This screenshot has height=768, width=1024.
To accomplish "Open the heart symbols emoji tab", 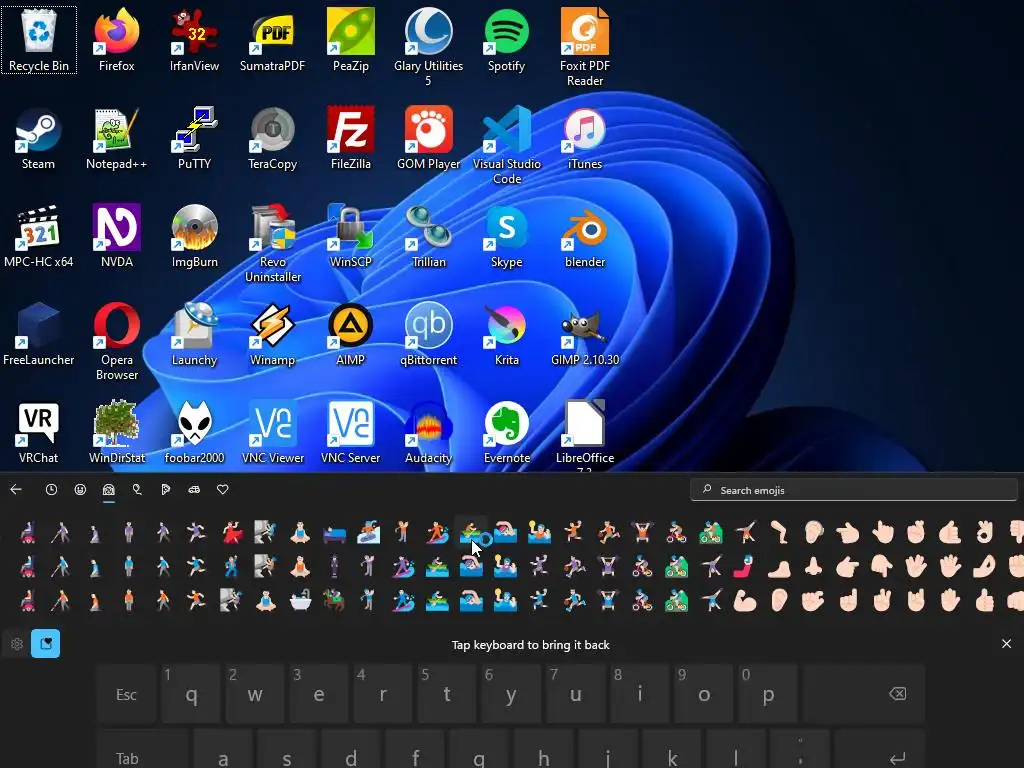I will [223, 489].
